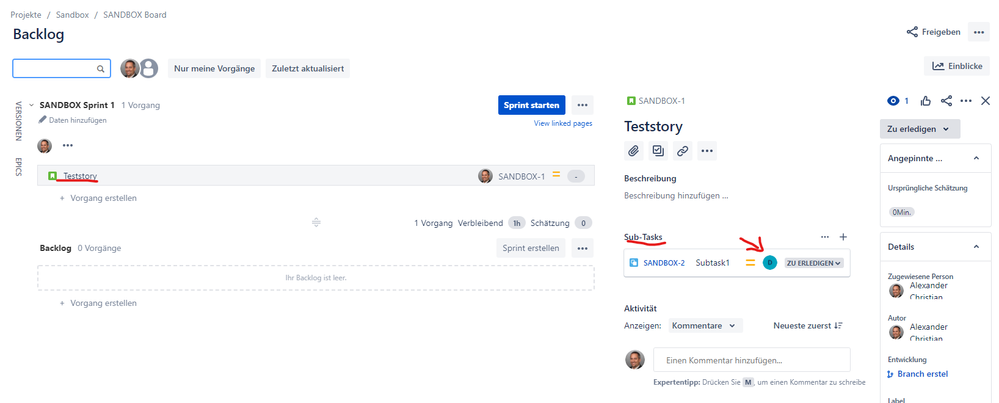Click the search magnifier icon

(101, 69)
